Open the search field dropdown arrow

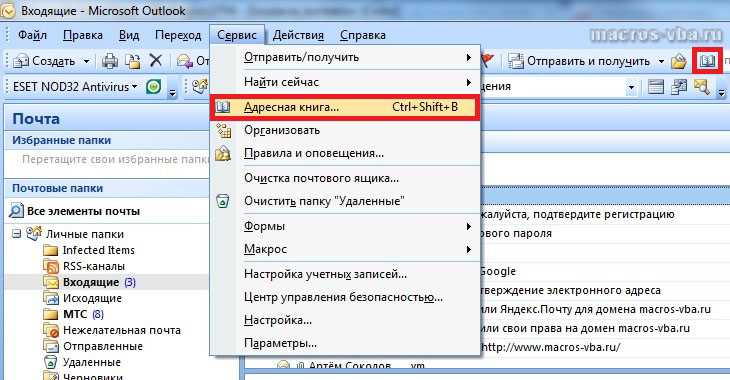(631, 87)
